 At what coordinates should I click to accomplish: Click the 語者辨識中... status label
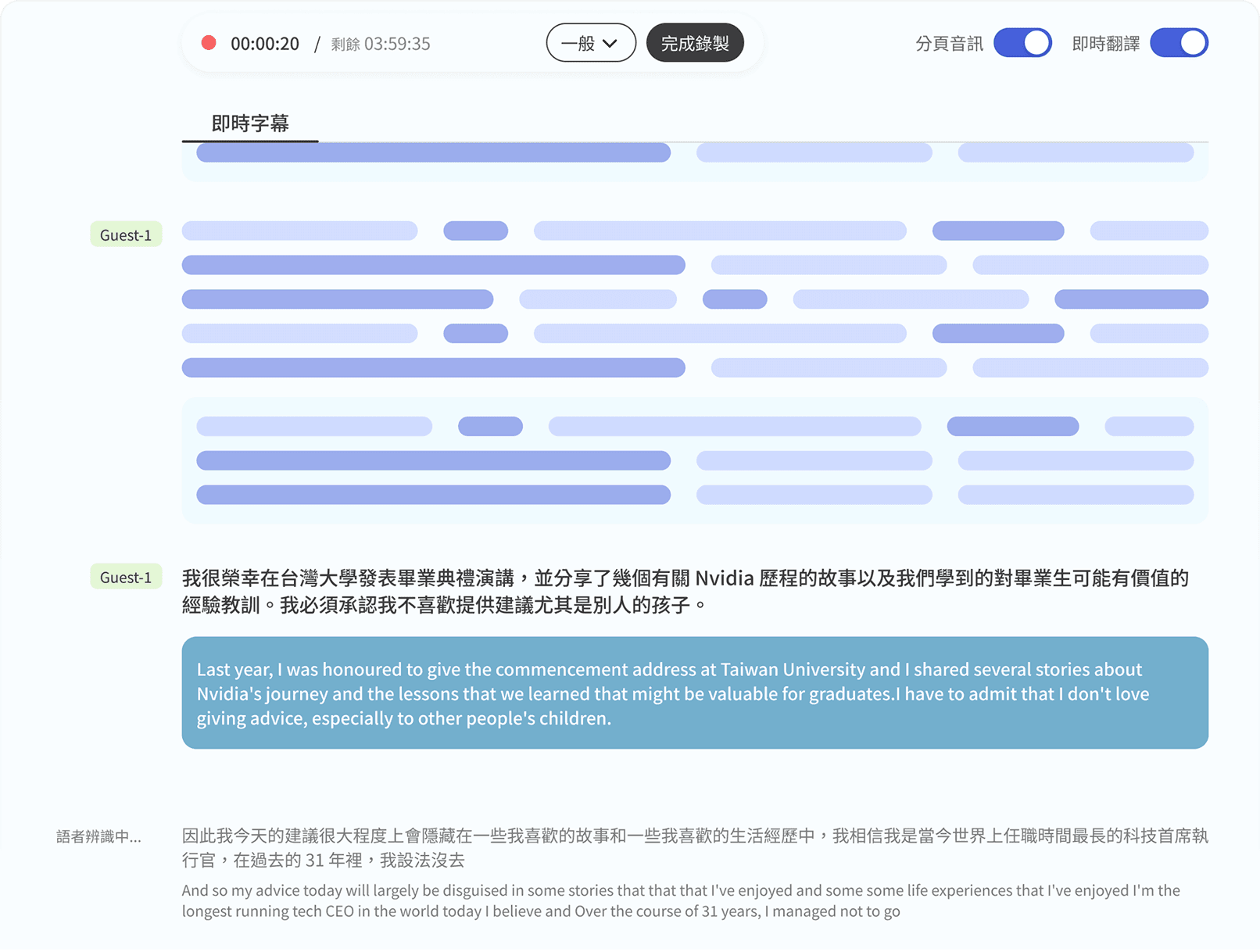click(x=98, y=836)
